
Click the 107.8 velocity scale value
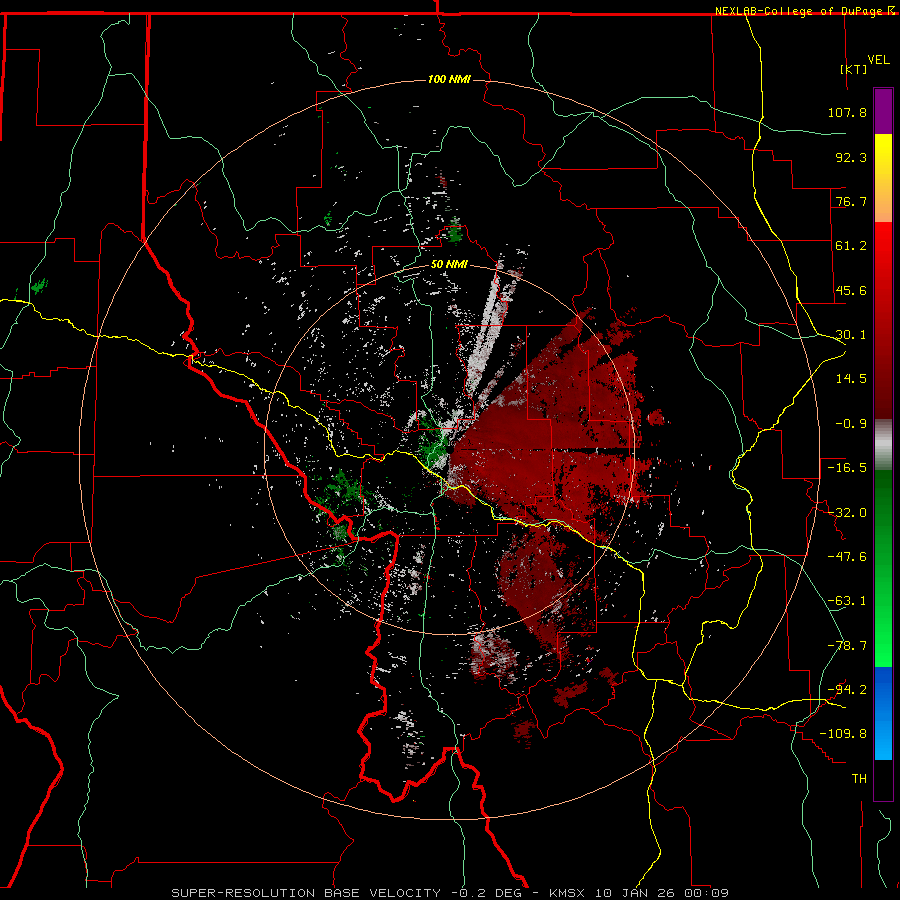(847, 112)
